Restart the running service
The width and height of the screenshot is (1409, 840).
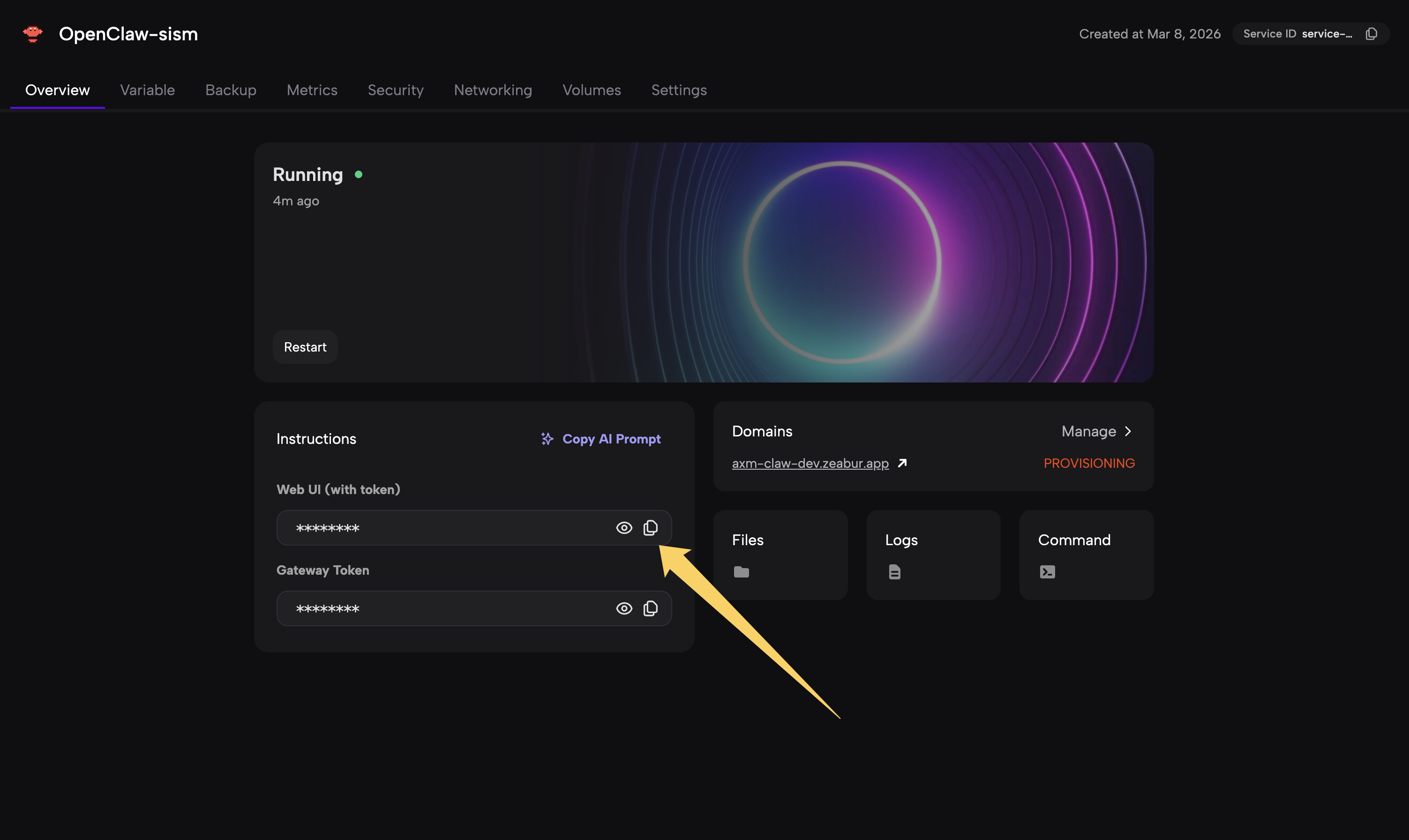(305, 347)
